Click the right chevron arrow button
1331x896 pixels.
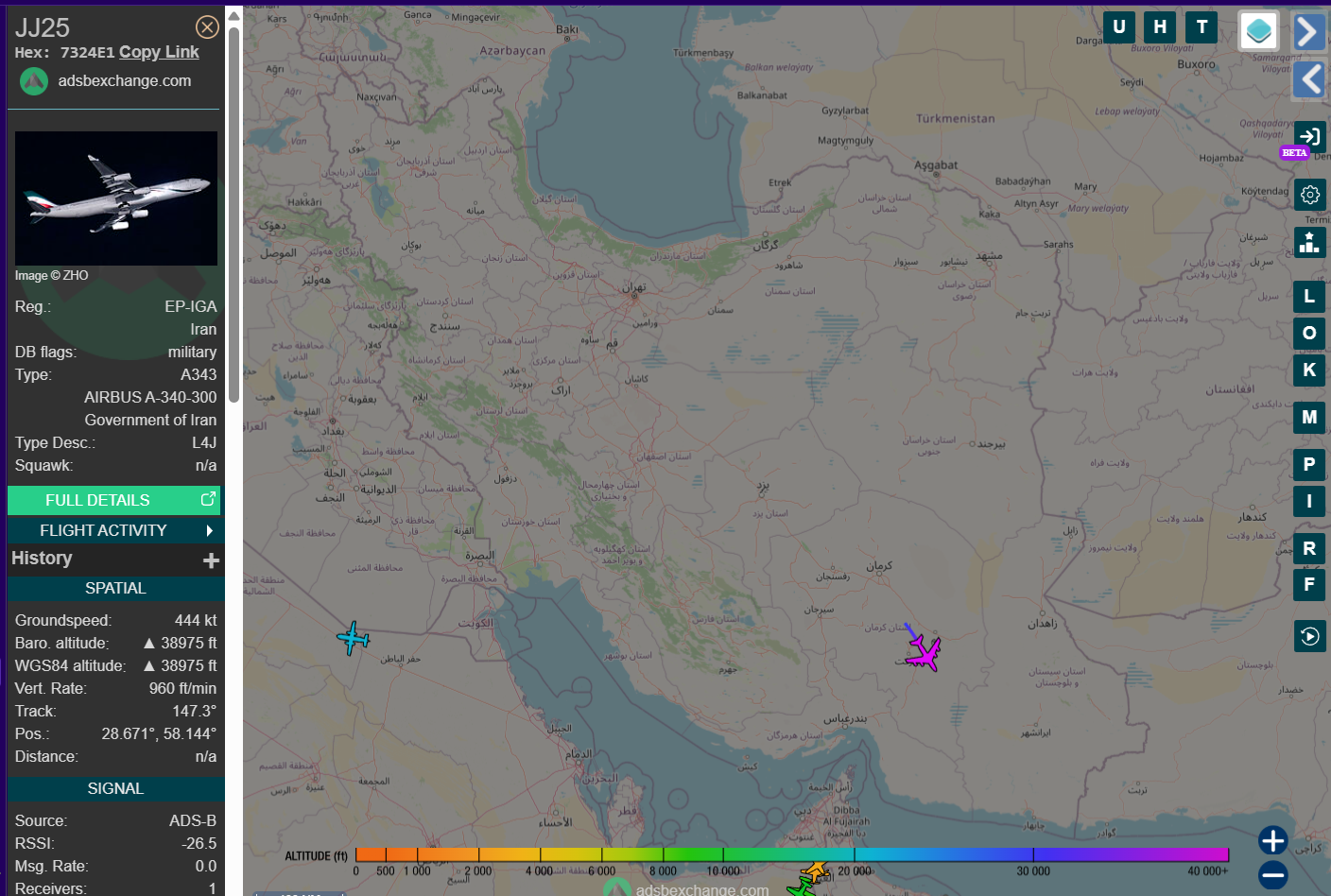tap(1309, 32)
